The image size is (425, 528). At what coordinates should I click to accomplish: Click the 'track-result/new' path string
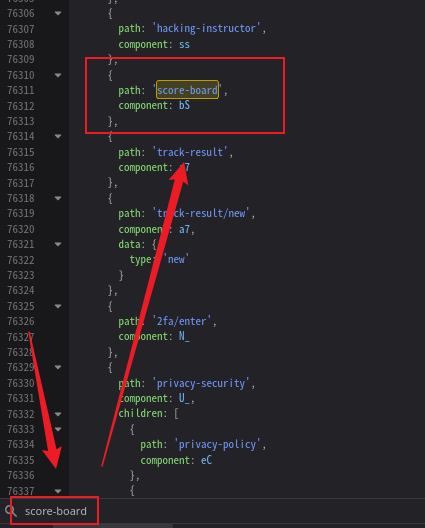[201, 213]
